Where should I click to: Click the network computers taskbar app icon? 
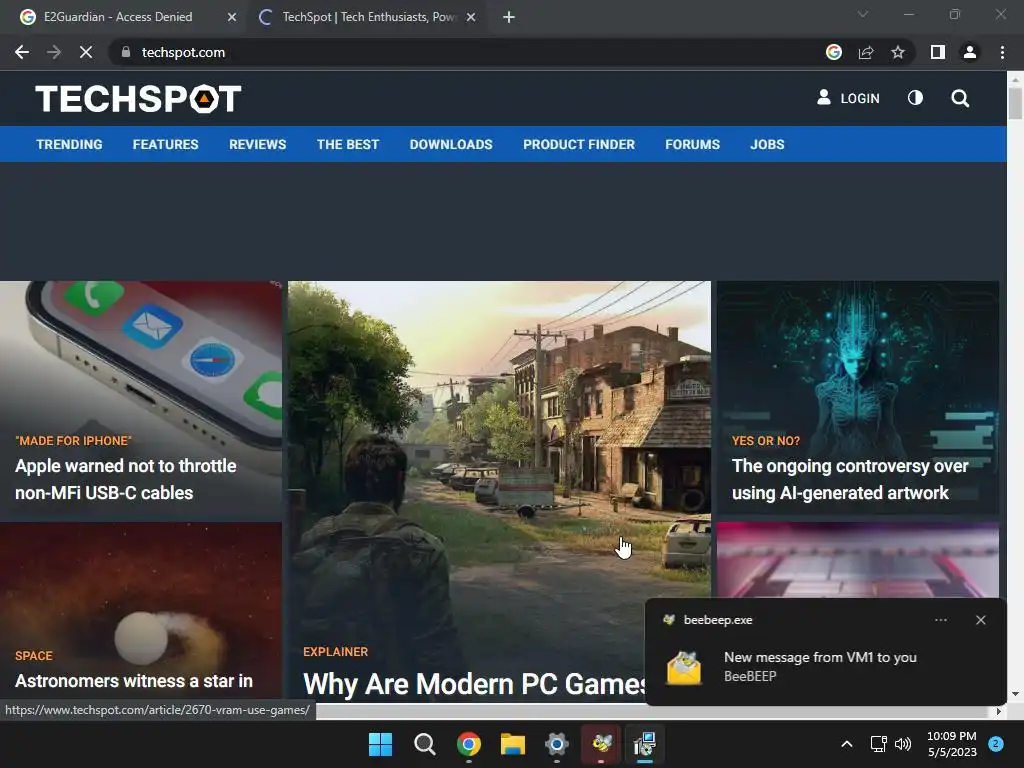point(645,744)
